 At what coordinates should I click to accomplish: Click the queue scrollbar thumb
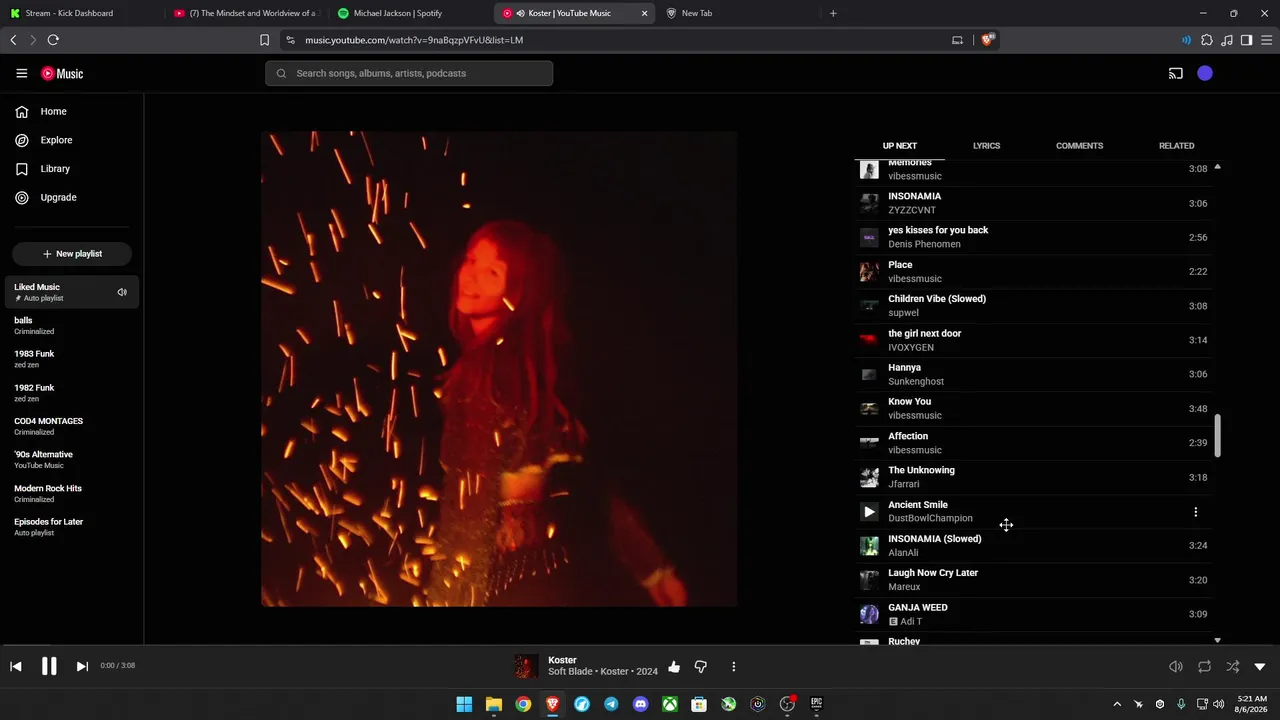point(1217,435)
